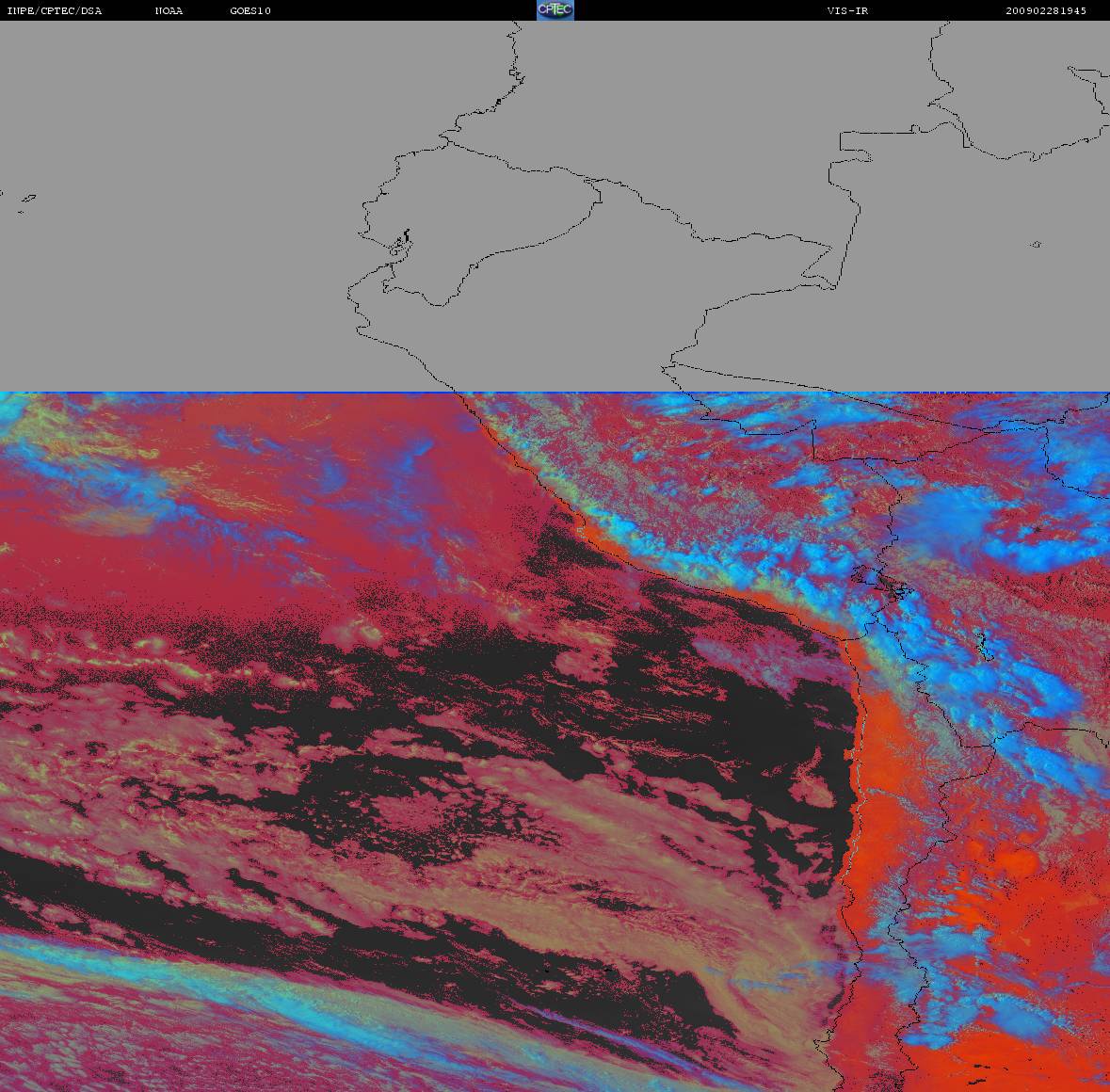Select the VIS-IR channel label
Viewport: 1110px width, 1092px height.
[847, 10]
